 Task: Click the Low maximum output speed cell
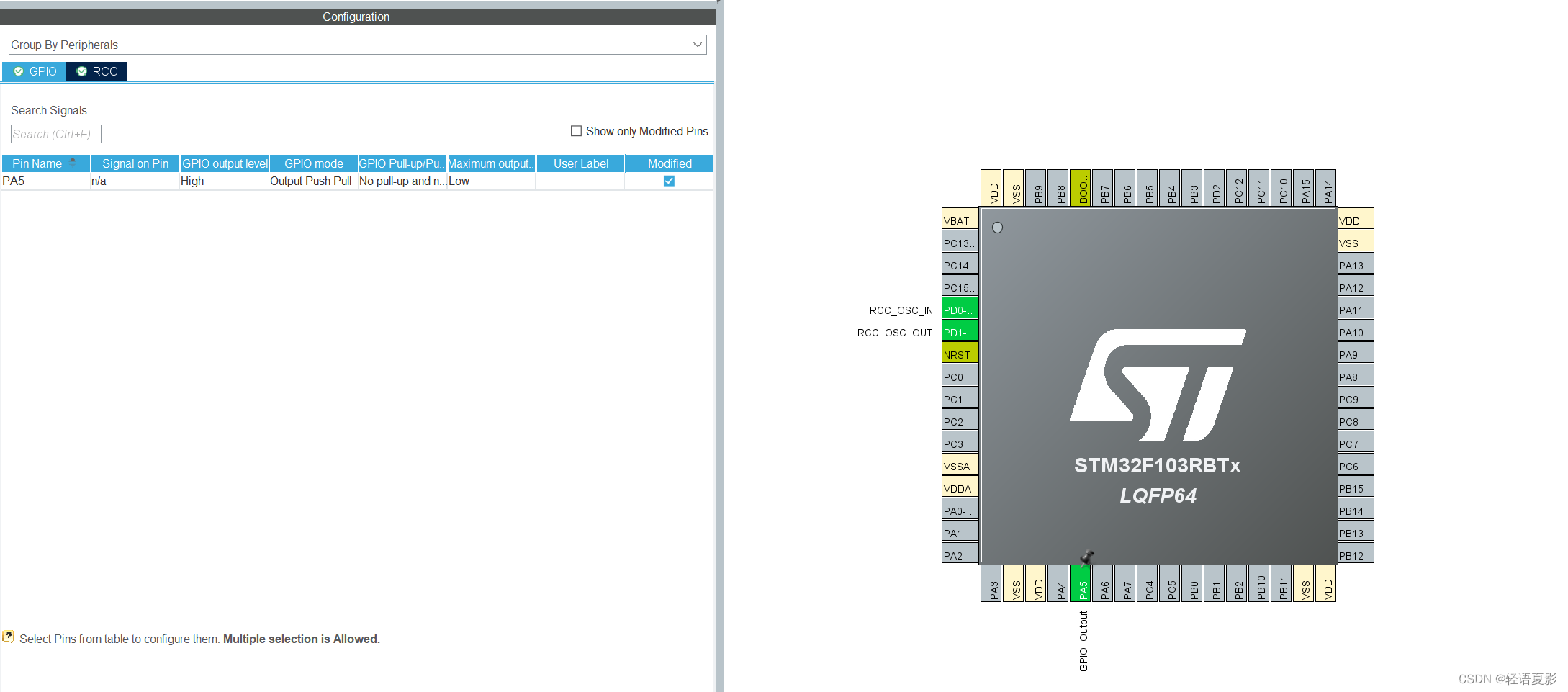[x=491, y=181]
